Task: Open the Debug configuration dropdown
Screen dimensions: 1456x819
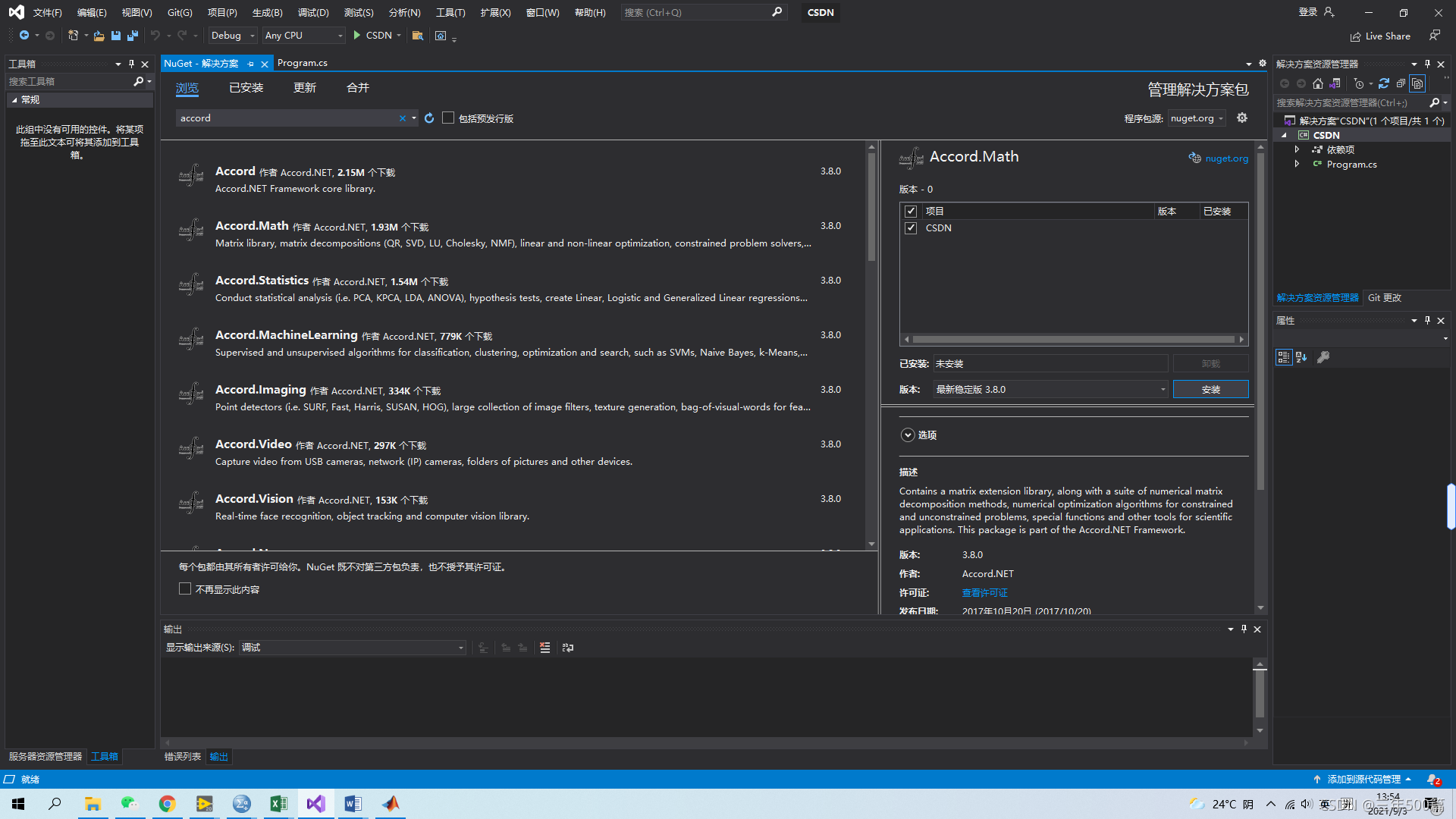Action: pos(233,36)
